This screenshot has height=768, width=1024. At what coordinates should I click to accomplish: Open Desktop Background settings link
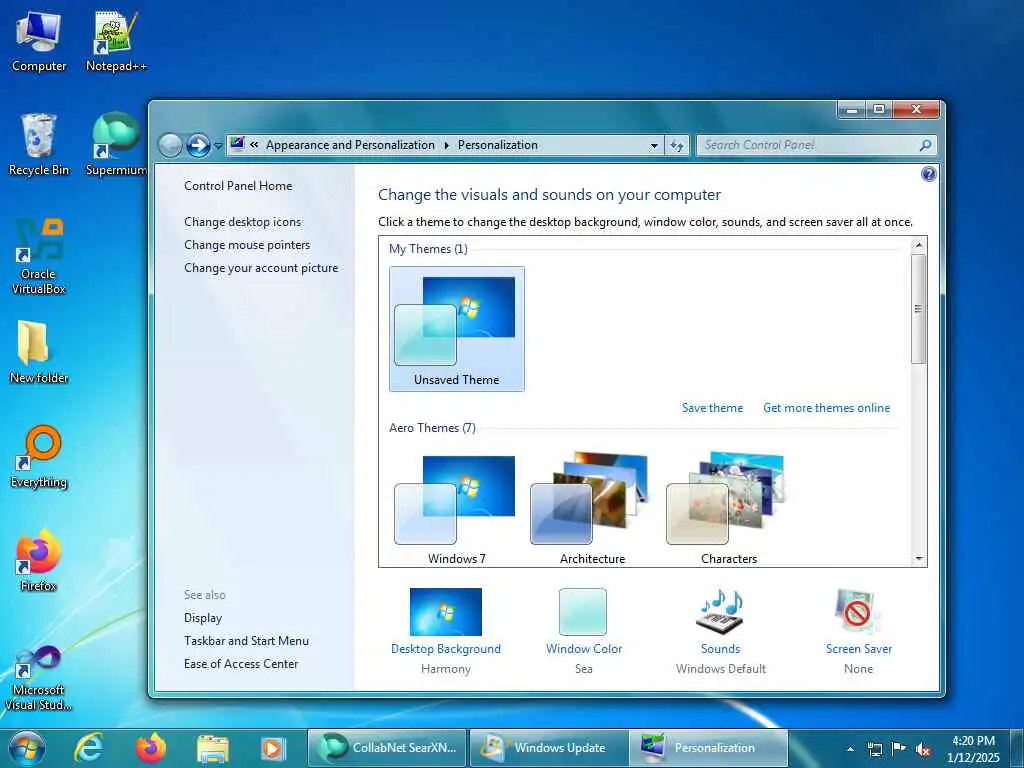[x=446, y=649]
